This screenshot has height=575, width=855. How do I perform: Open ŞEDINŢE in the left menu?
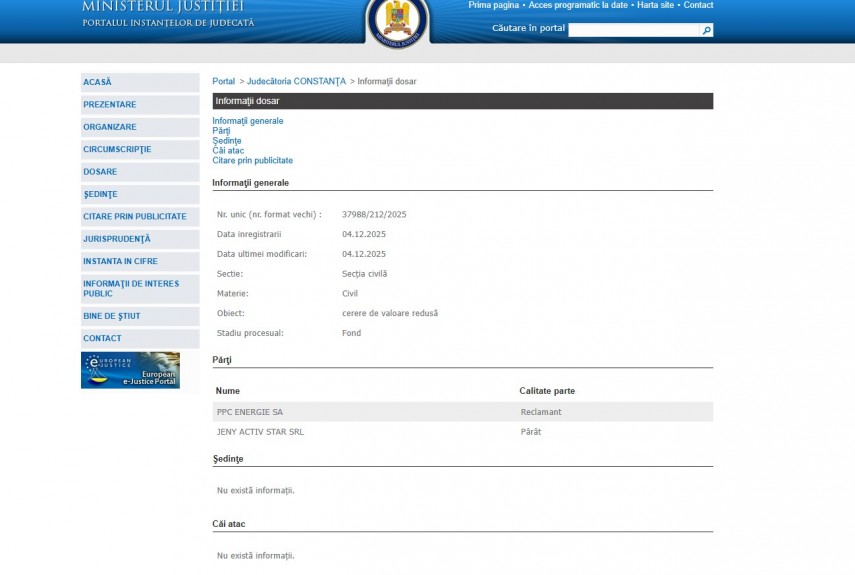coord(100,194)
